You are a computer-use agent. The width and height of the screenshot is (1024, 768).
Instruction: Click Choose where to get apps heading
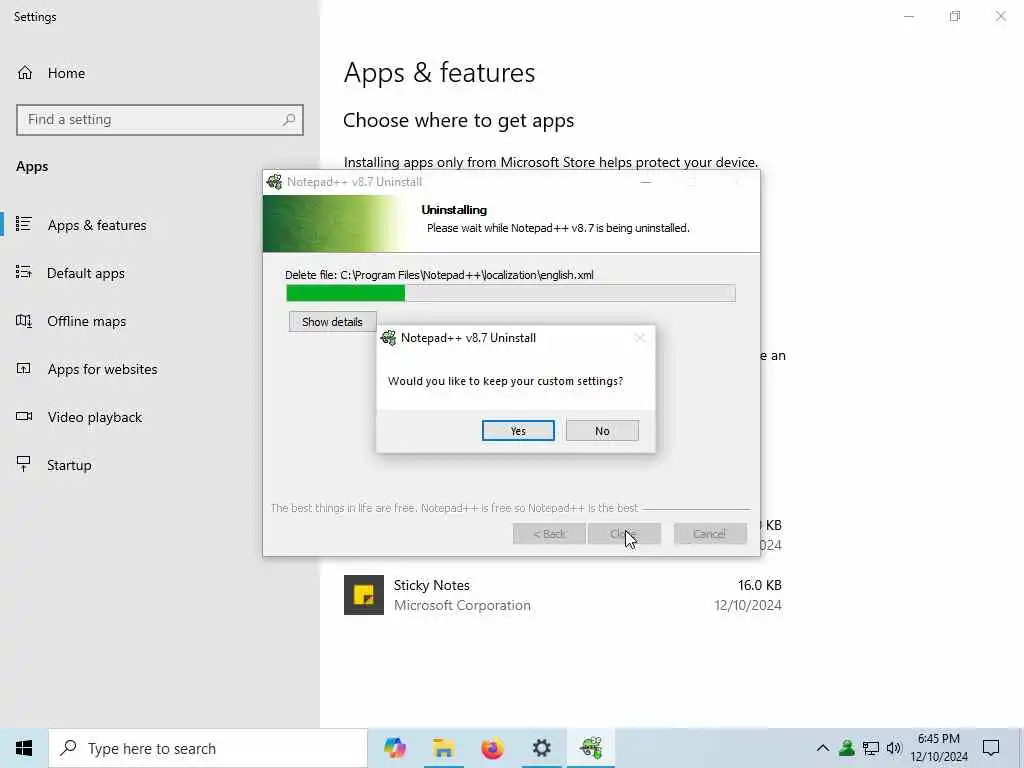tap(458, 120)
